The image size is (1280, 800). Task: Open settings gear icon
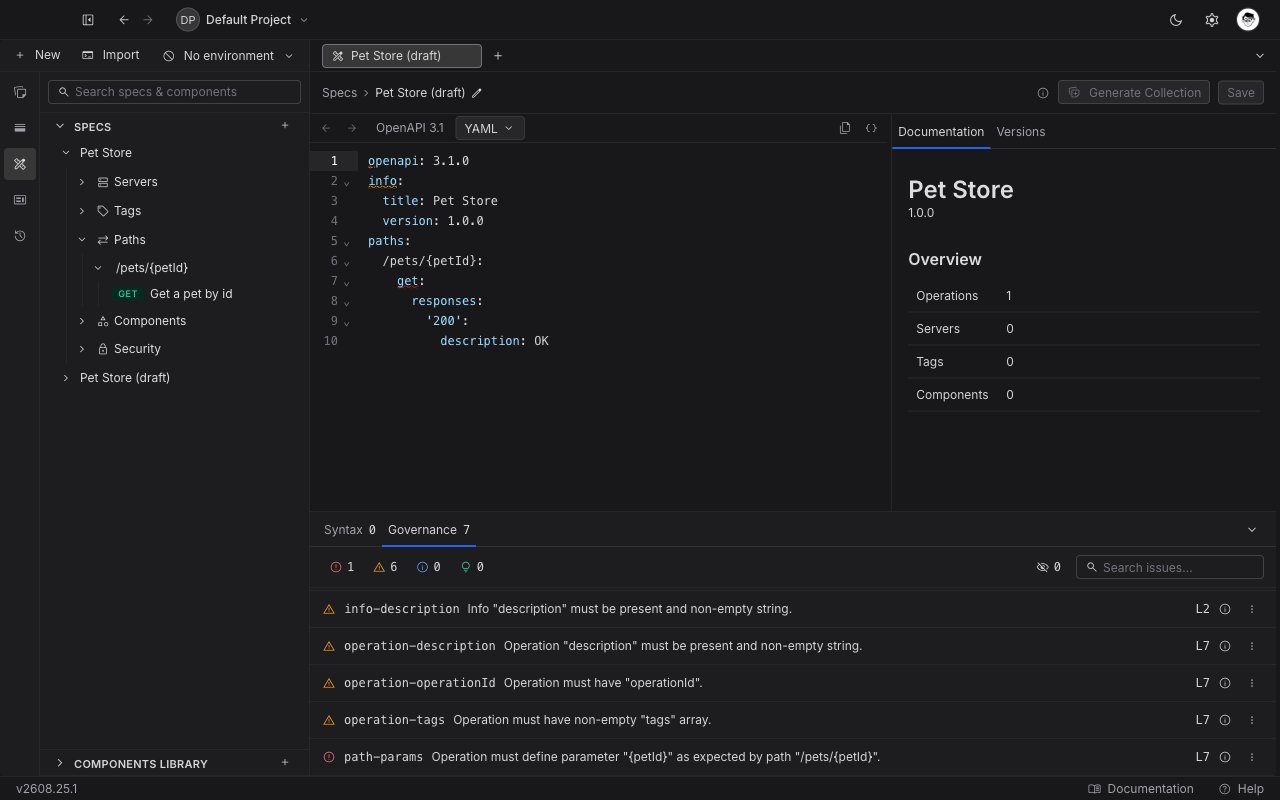tap(1212, 20)
